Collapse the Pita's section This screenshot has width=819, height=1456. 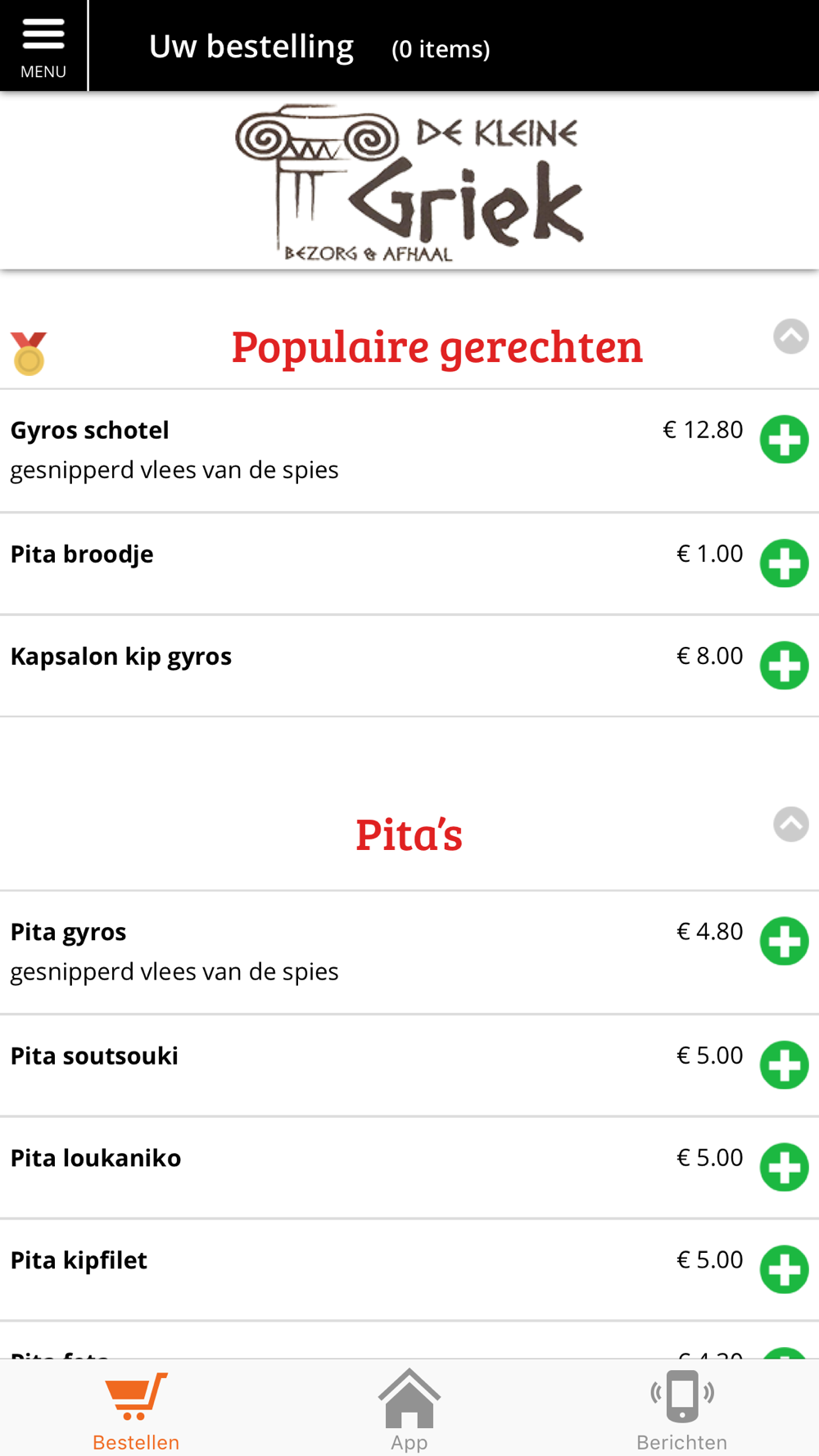pos(791,825)
